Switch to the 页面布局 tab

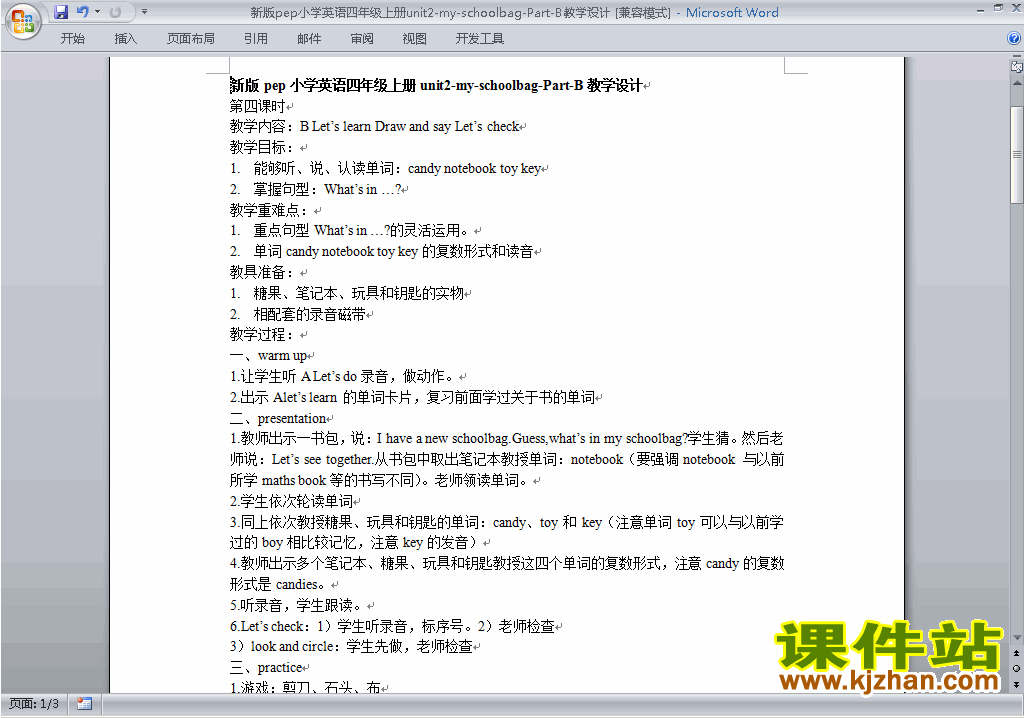[191, 39]
